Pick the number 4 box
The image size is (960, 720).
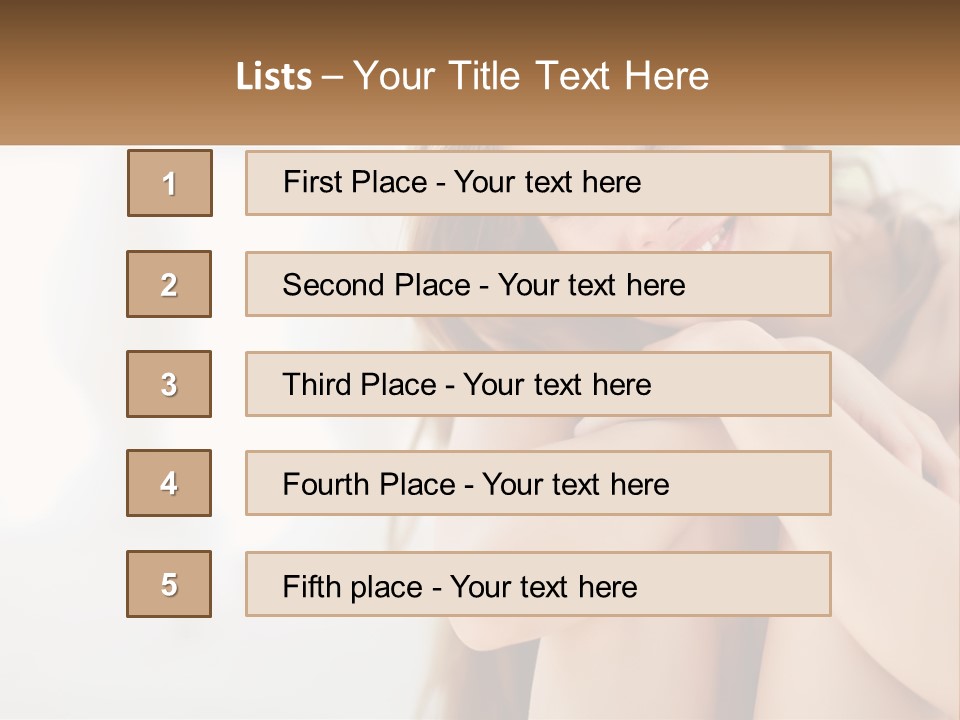click(x=169, y=483)
